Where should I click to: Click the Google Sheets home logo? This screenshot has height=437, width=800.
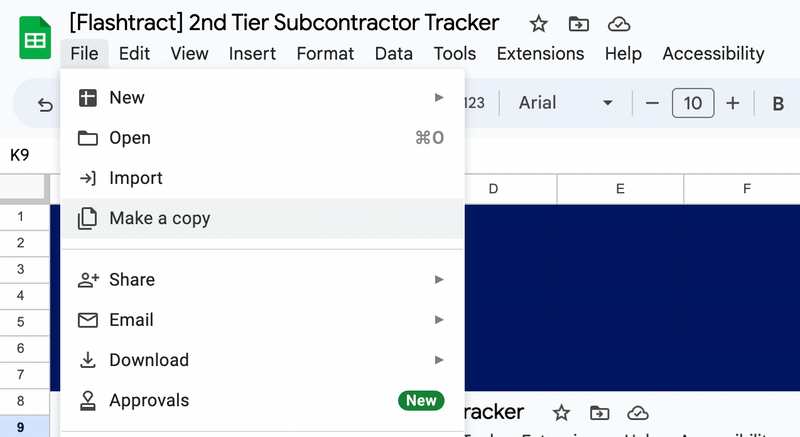35,40
